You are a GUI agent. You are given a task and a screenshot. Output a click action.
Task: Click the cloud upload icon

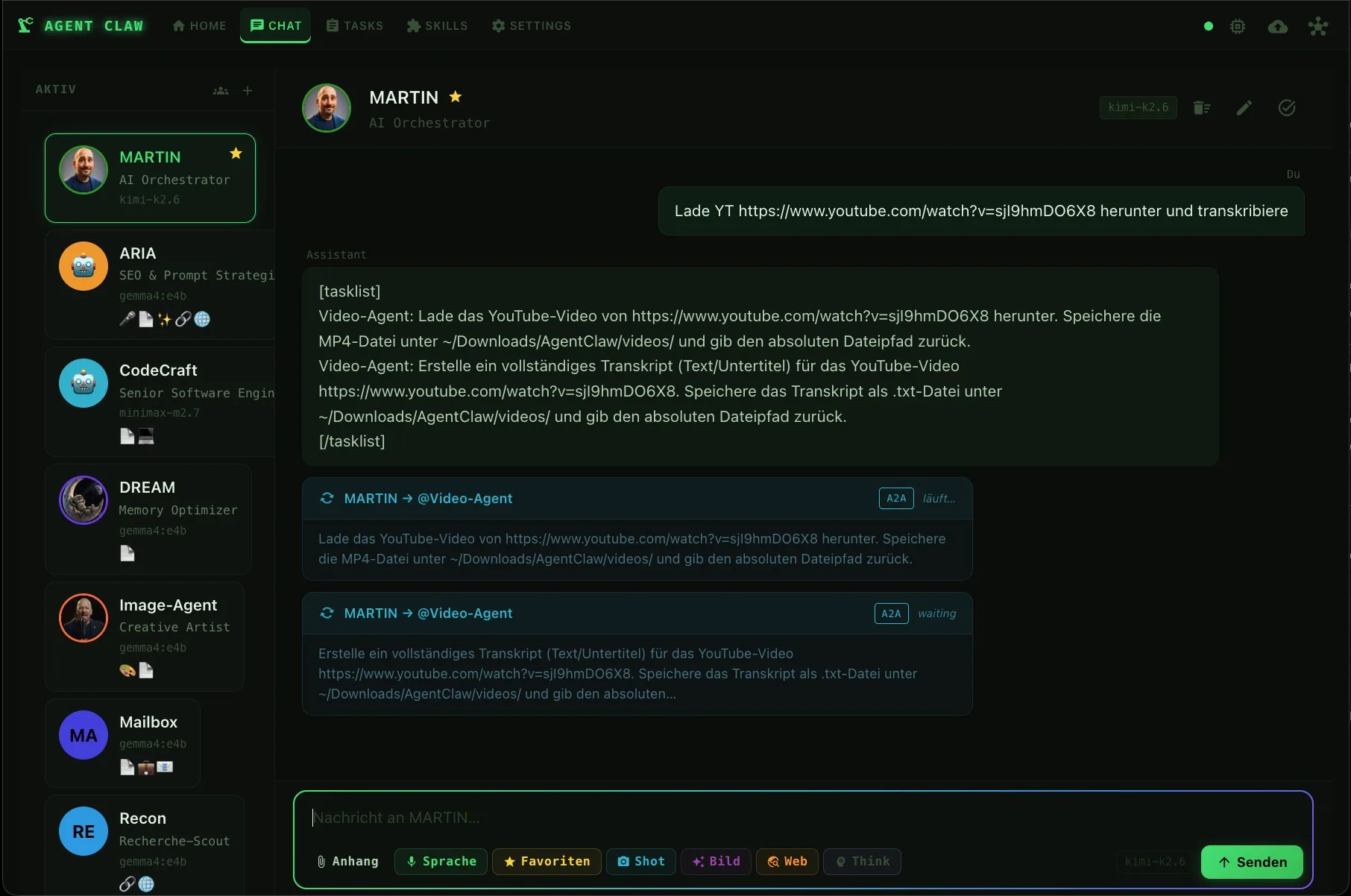tap(1277, 26)
